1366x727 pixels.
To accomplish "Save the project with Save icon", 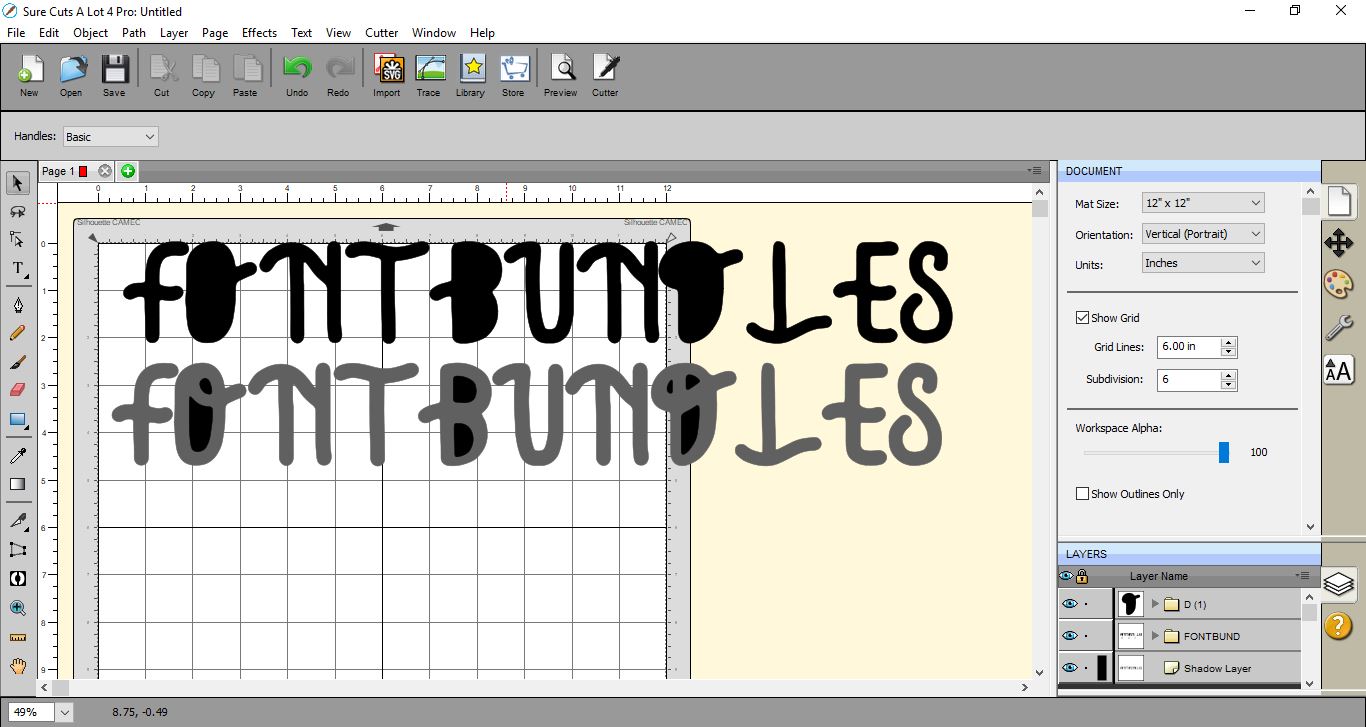I will (114, 75).
